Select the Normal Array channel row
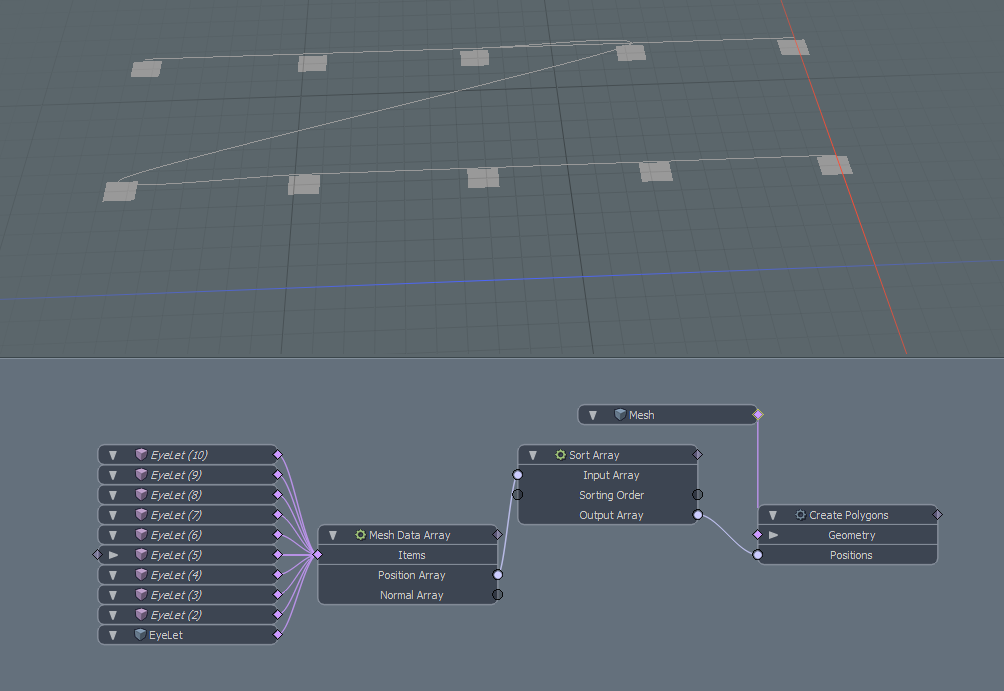 click(411, 595)
